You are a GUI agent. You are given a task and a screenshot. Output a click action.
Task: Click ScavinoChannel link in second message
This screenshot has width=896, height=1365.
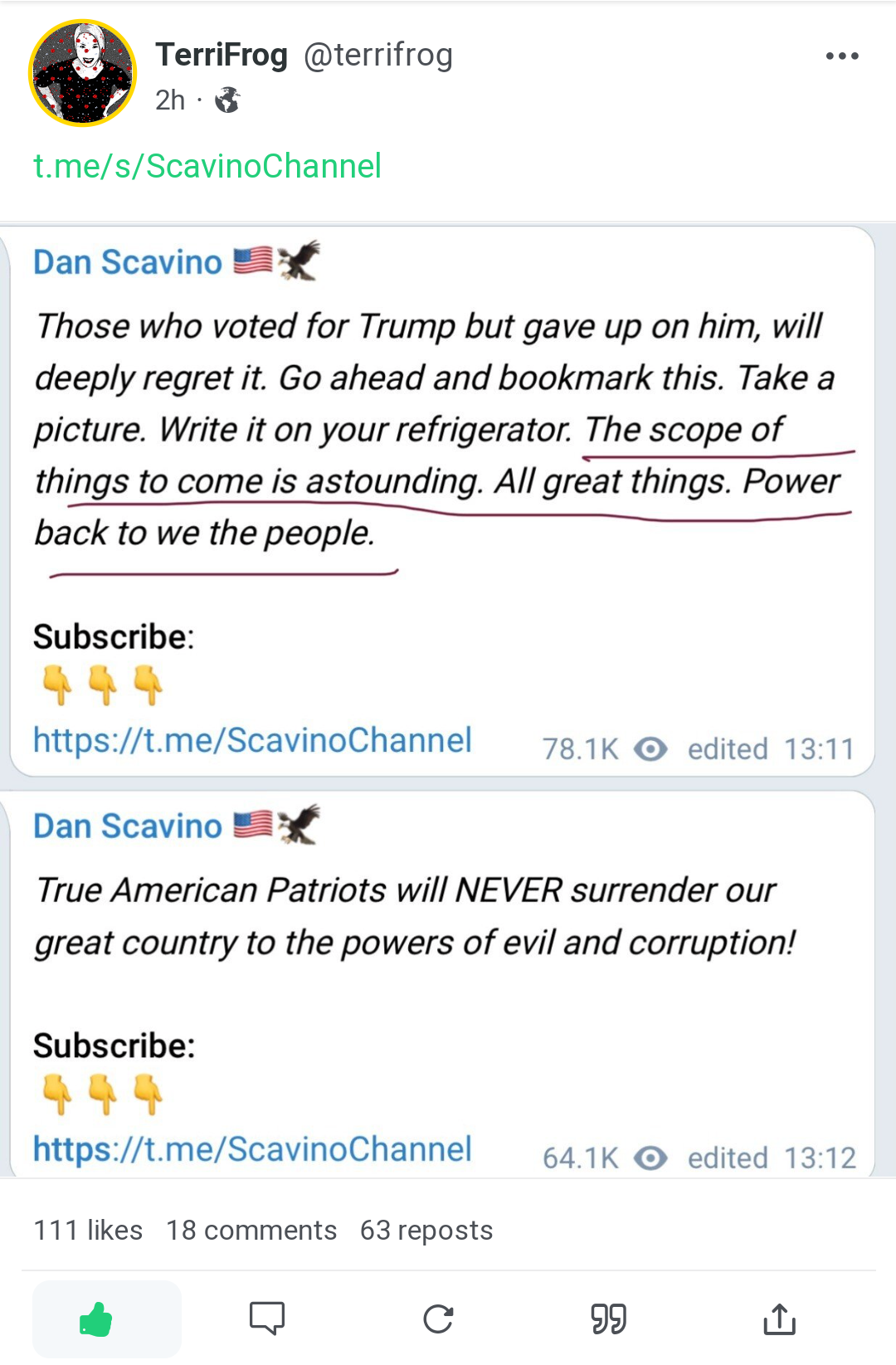[252, 1149]
